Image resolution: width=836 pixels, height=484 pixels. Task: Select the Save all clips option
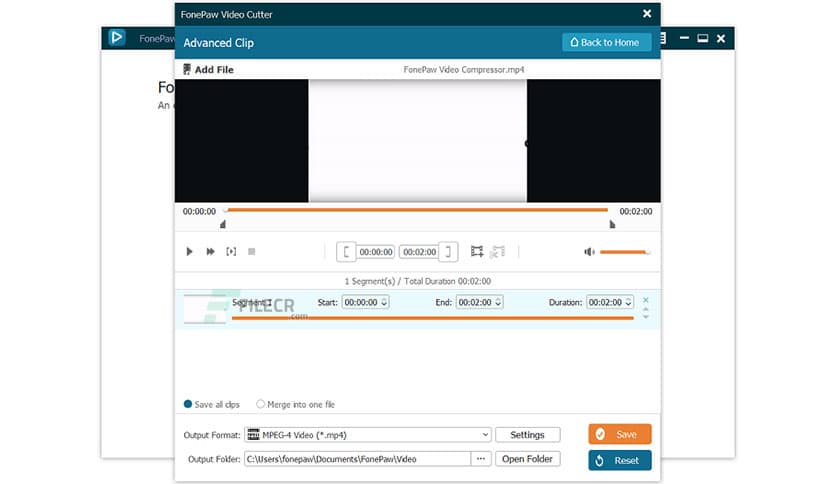212,404
